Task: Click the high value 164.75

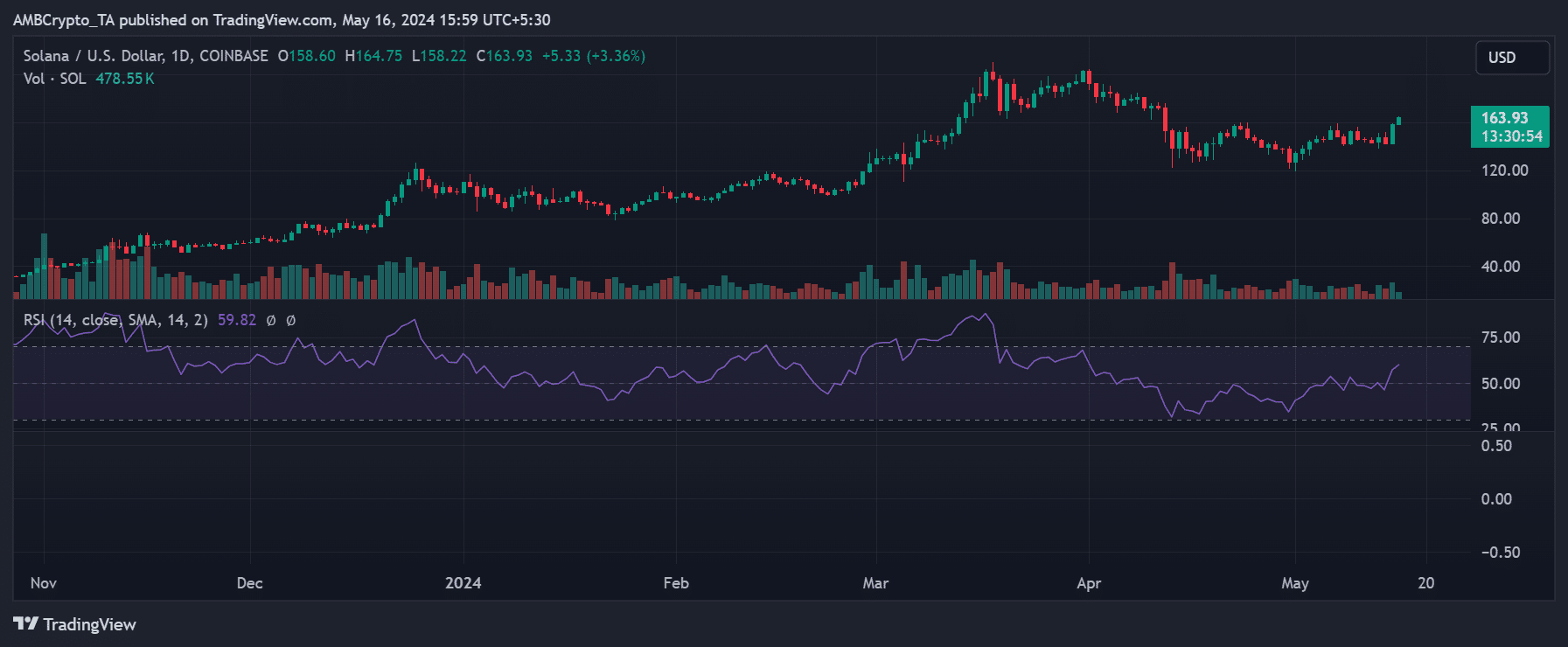Action: point(379,56)
